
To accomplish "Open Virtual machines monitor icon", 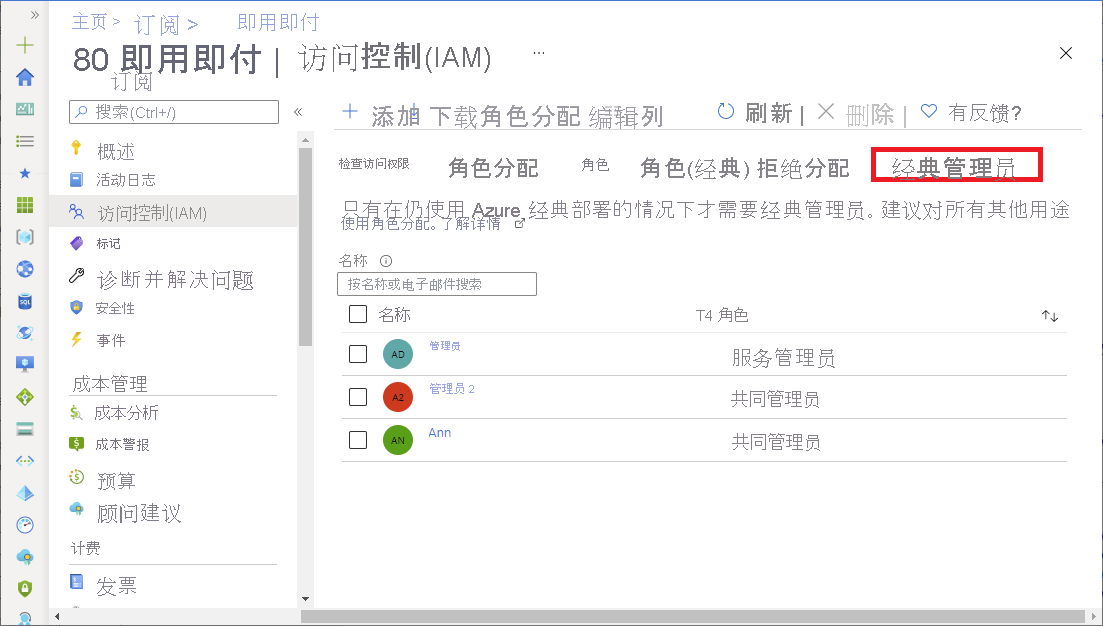I will click(25, 364).
